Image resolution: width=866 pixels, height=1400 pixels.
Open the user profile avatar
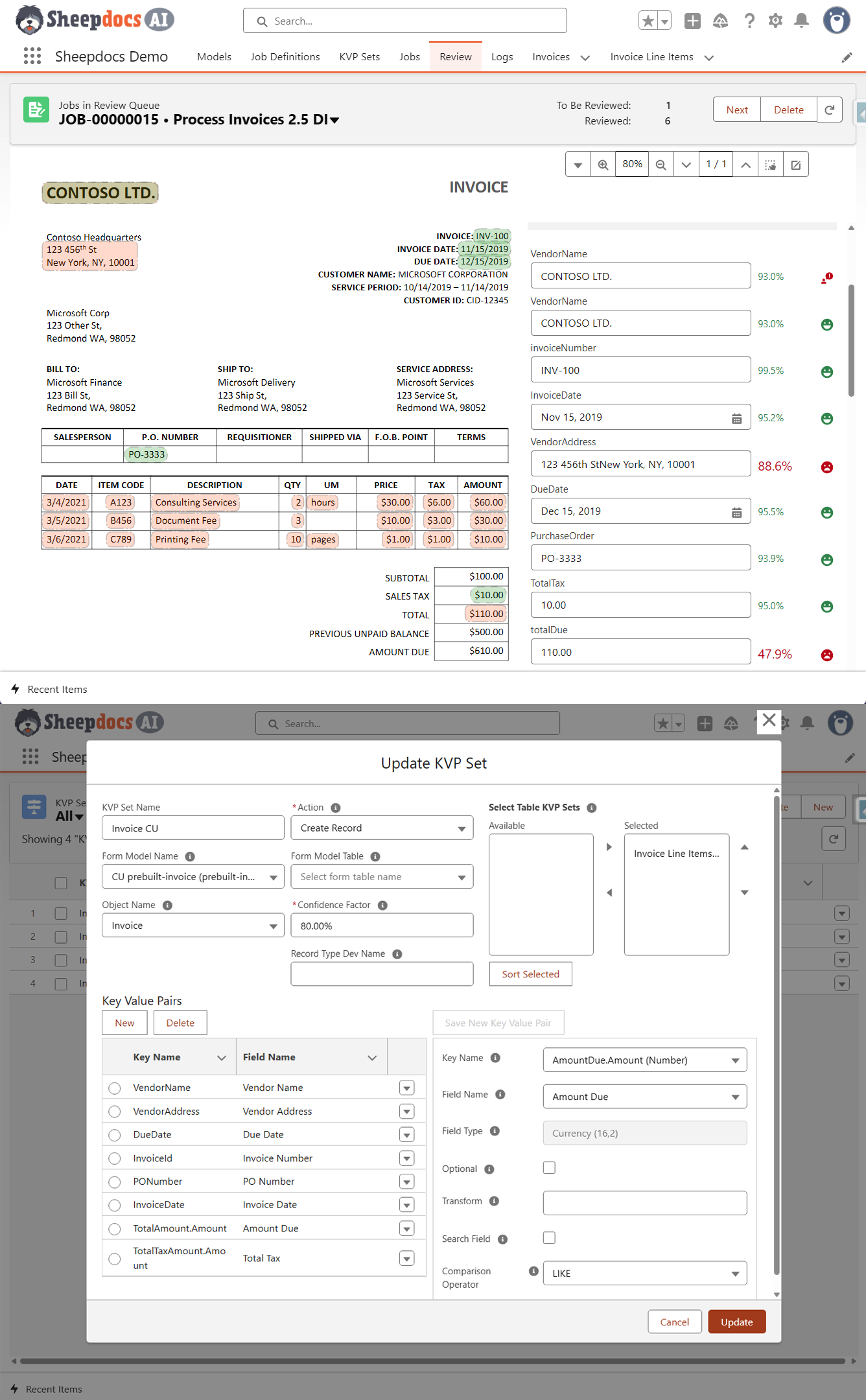(x=837, y=20)
